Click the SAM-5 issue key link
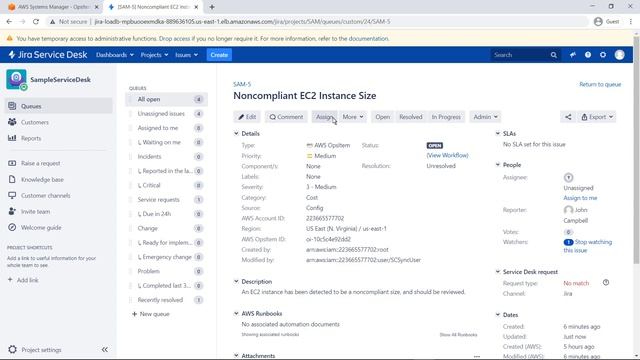This screenshot has height=360, width=640. coord(242,84)
